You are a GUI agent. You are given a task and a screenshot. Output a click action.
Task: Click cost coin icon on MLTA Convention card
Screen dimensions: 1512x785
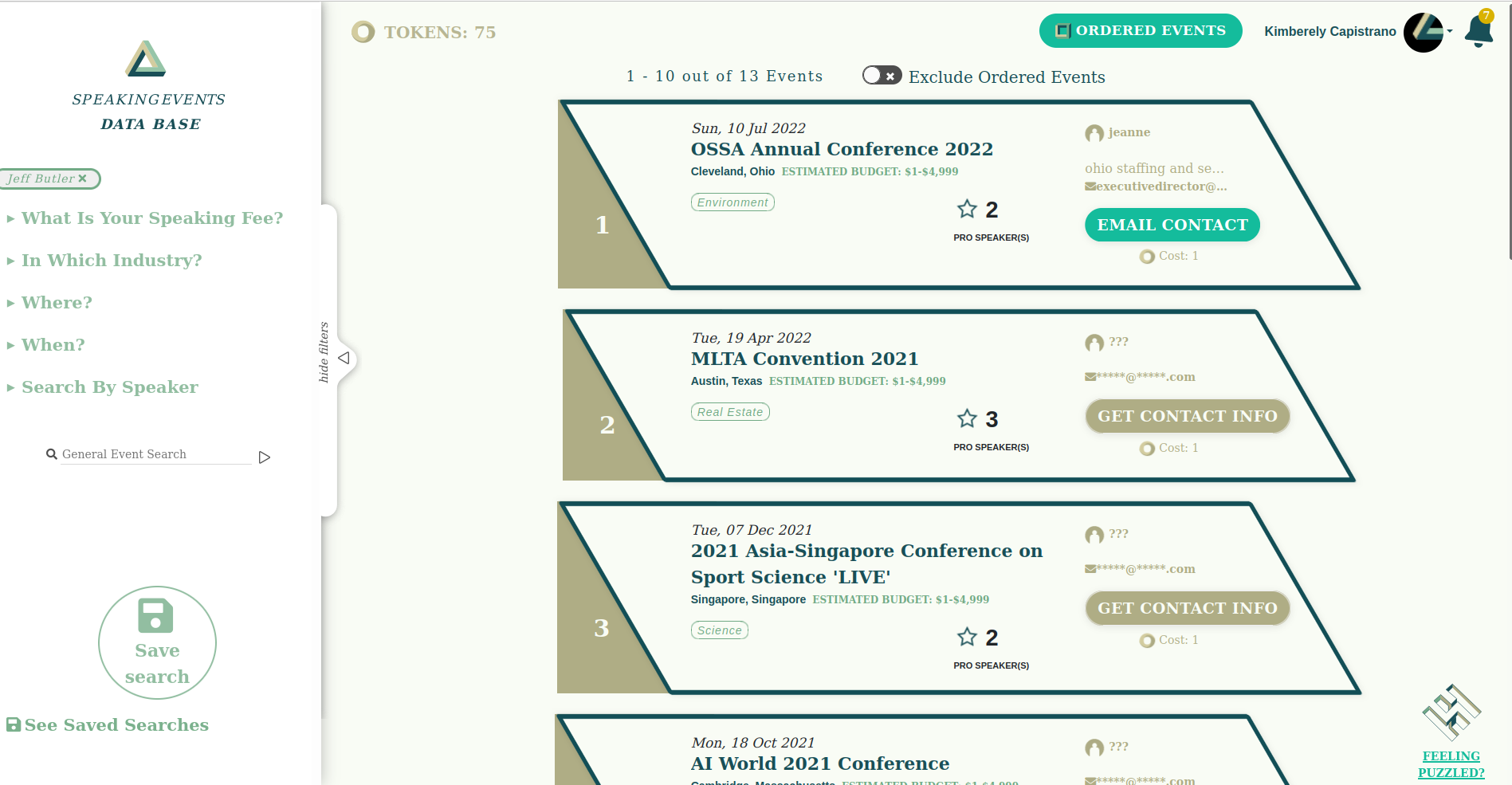(x=1147, y=449)
